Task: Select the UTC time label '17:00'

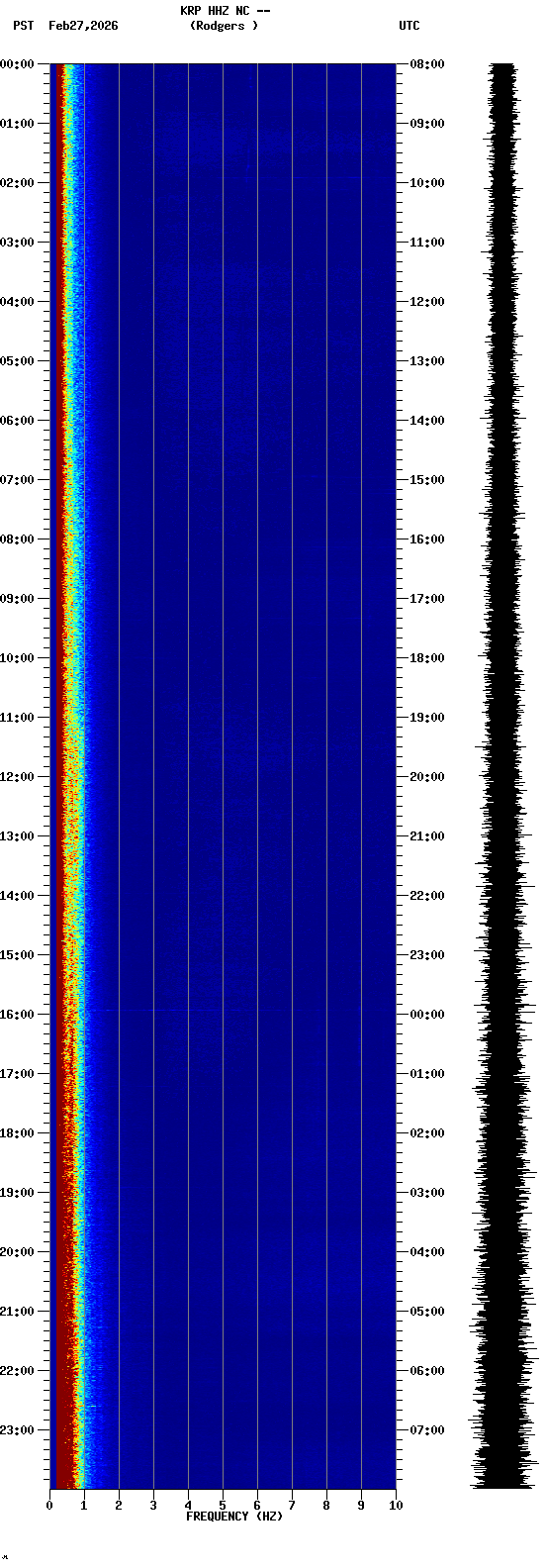Action: pos(427,599)
